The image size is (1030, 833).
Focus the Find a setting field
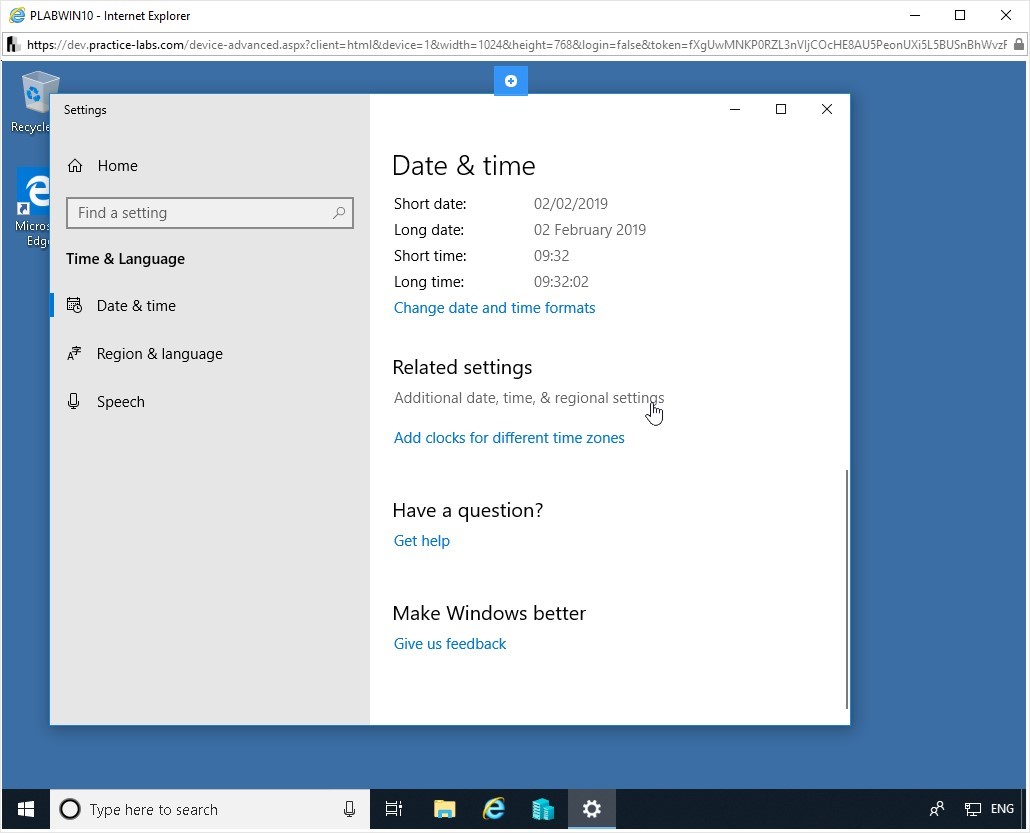[210, 213]
